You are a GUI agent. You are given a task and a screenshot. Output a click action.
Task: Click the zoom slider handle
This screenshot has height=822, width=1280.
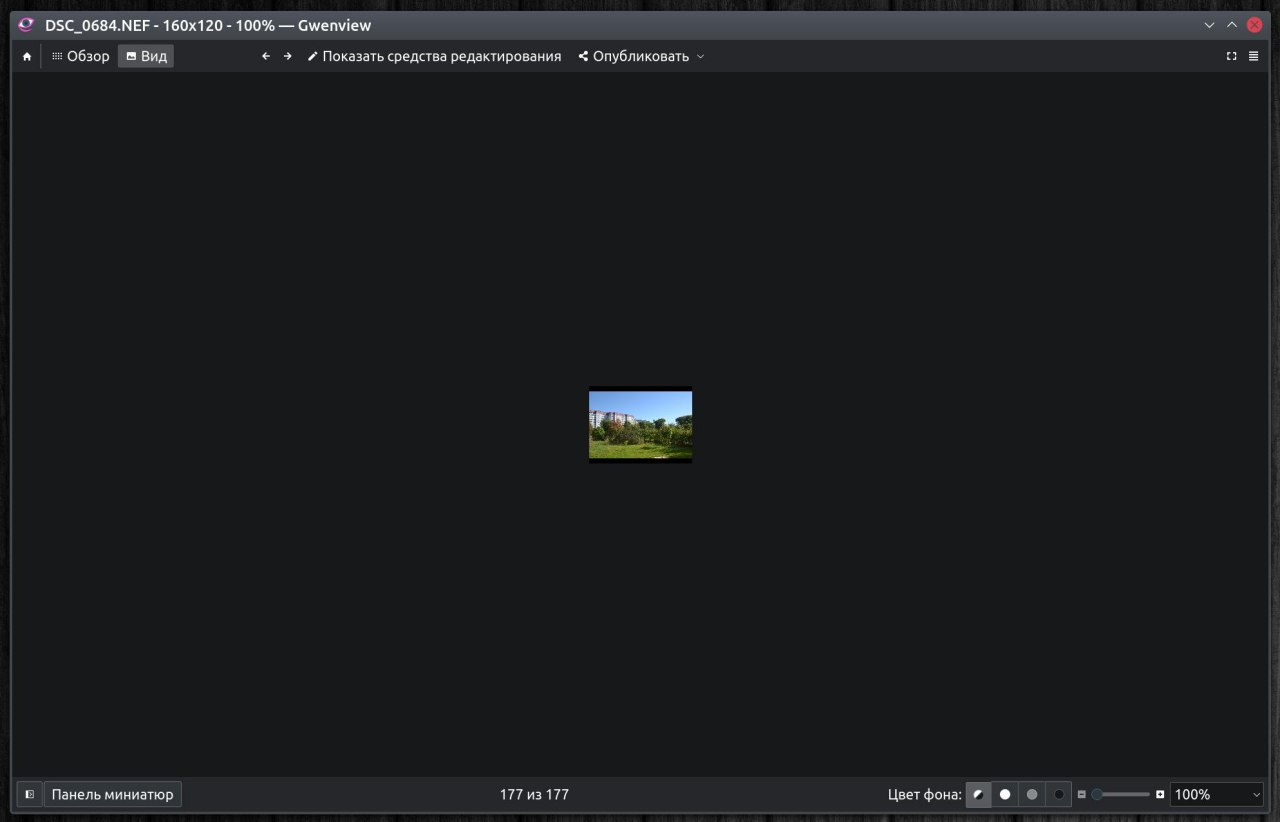[1097, 795]
